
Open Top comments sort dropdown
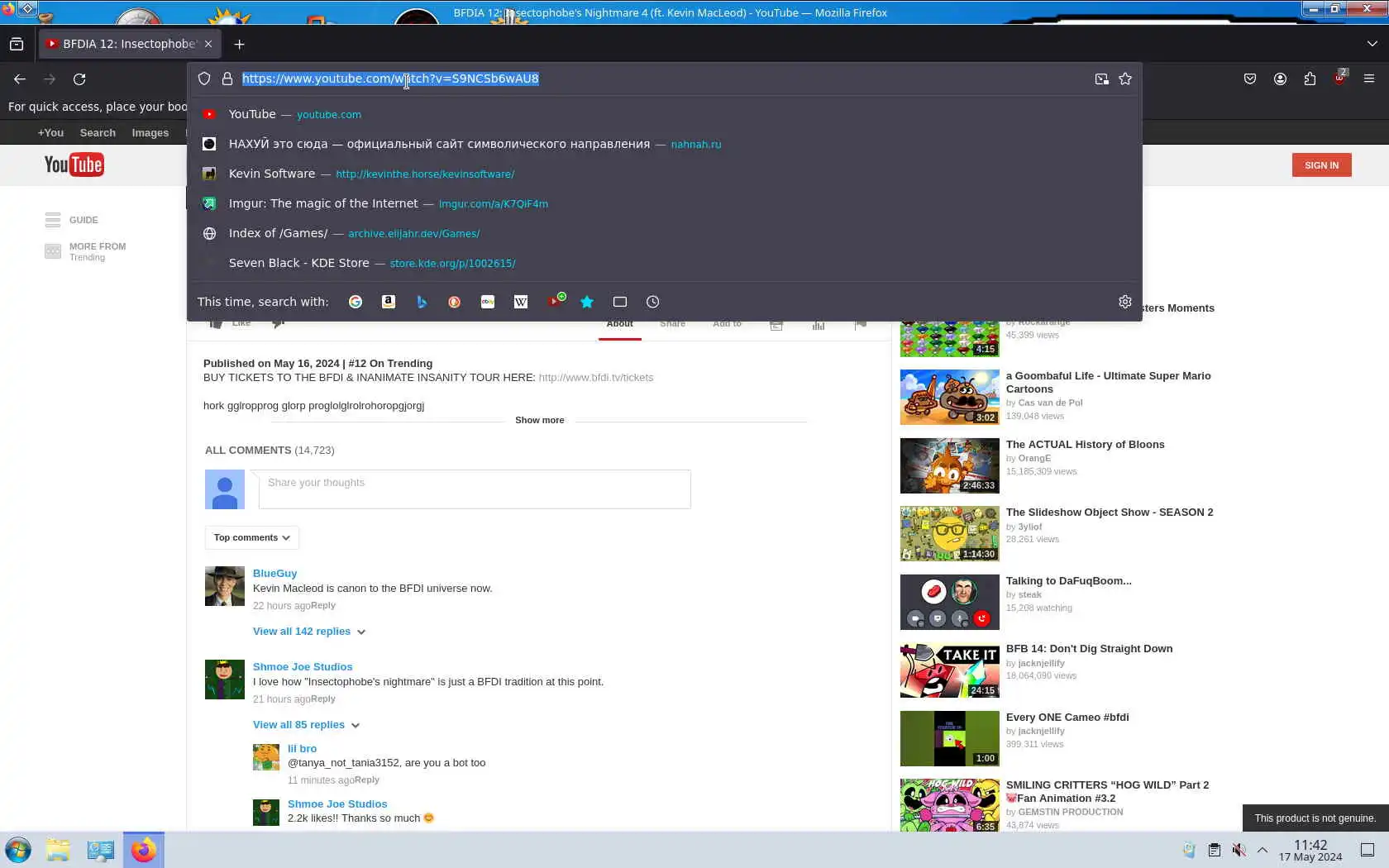pyautogui.click(x=252, y=537)
